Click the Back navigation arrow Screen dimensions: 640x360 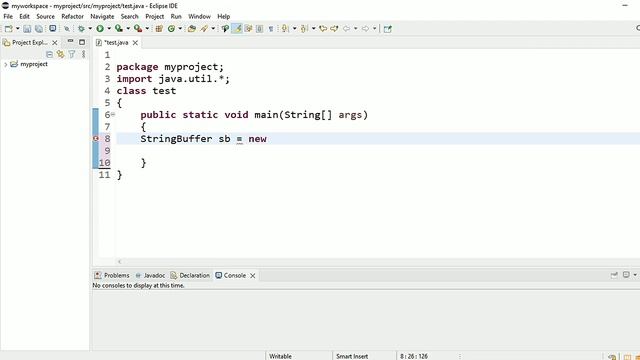(x=346, y=29)
